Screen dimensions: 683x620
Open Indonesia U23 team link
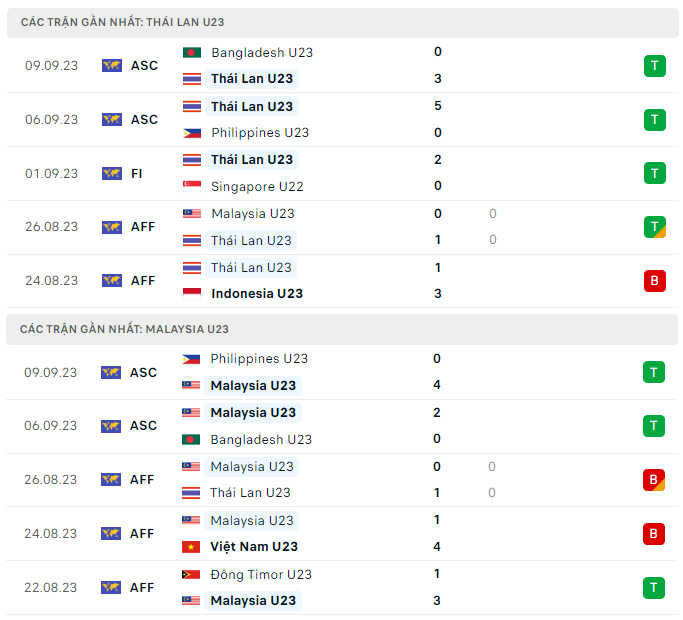pos(257,293)
